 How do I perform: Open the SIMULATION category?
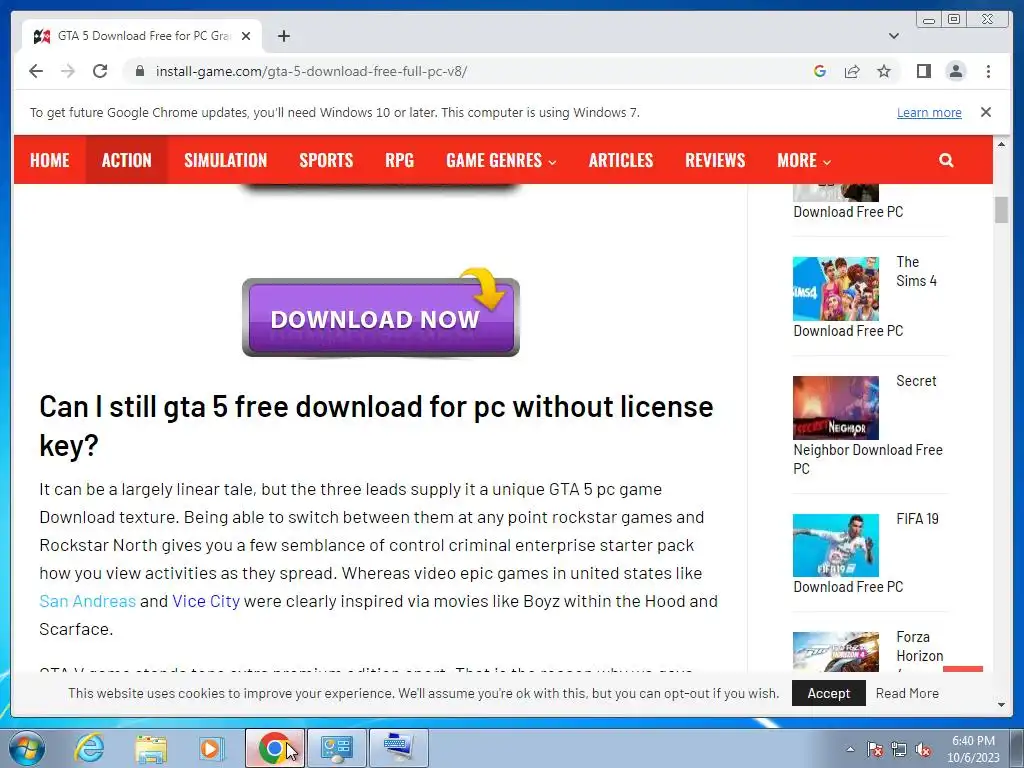[226, 160]
